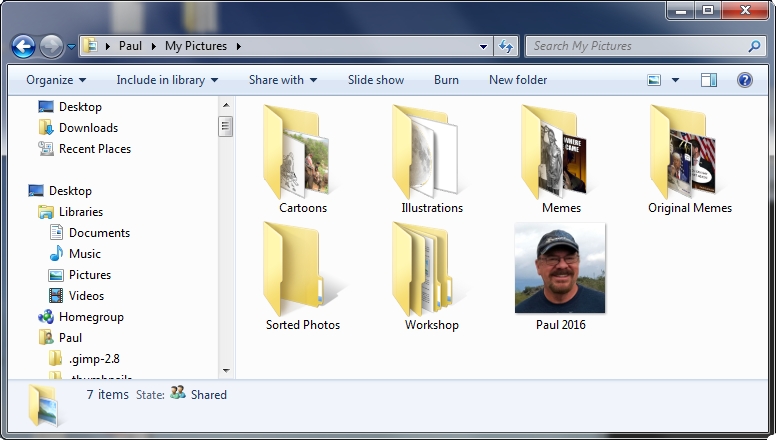
Task: Click Burn in the toolbar
Action: pos(446,80)
